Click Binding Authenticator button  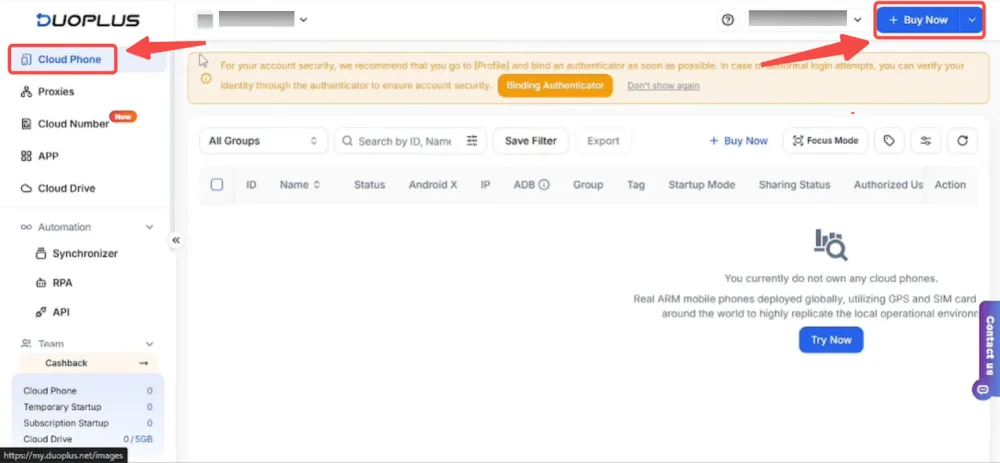point(555,85)
